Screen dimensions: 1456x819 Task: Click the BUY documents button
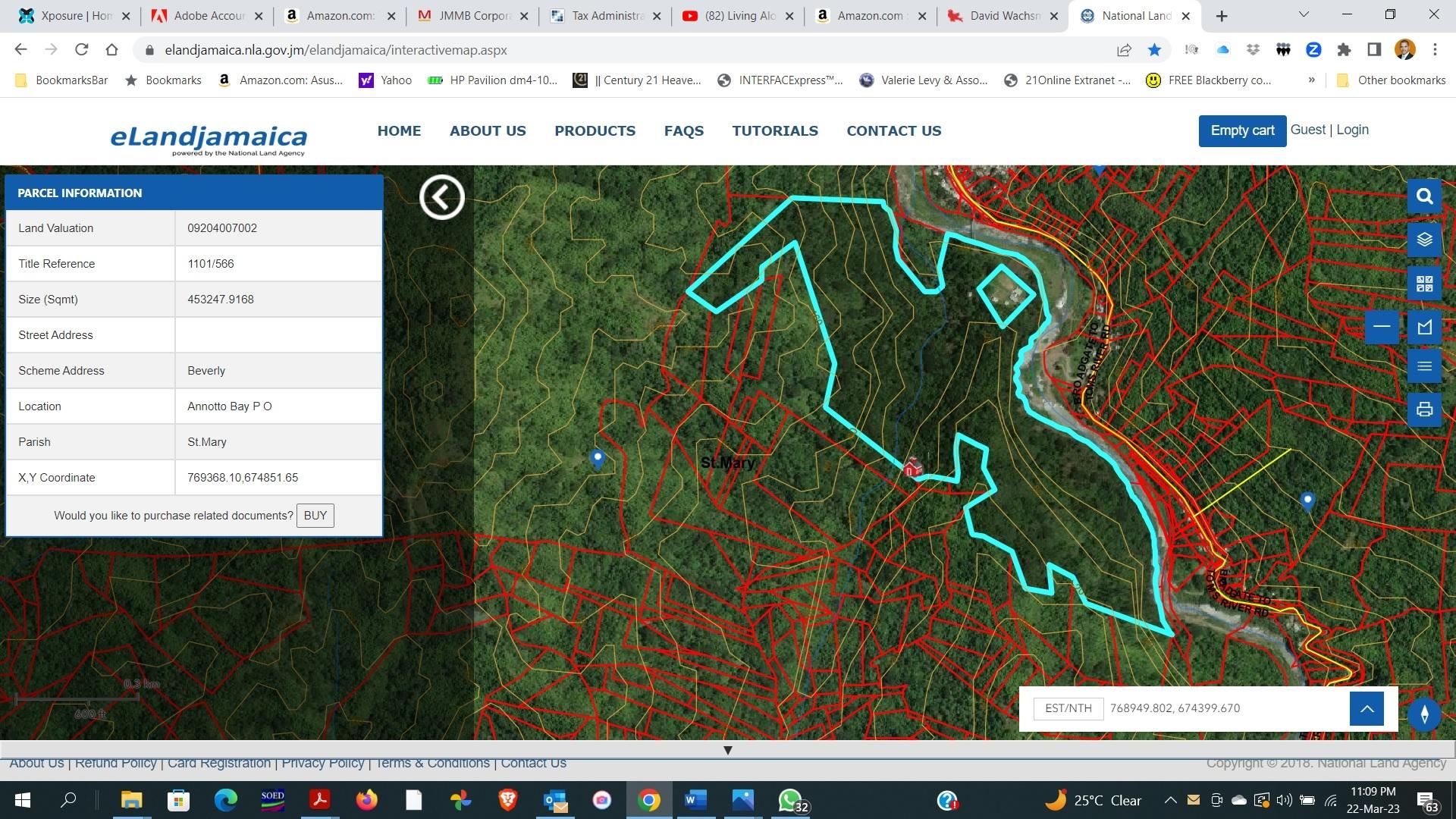click(x=315, y=516)
